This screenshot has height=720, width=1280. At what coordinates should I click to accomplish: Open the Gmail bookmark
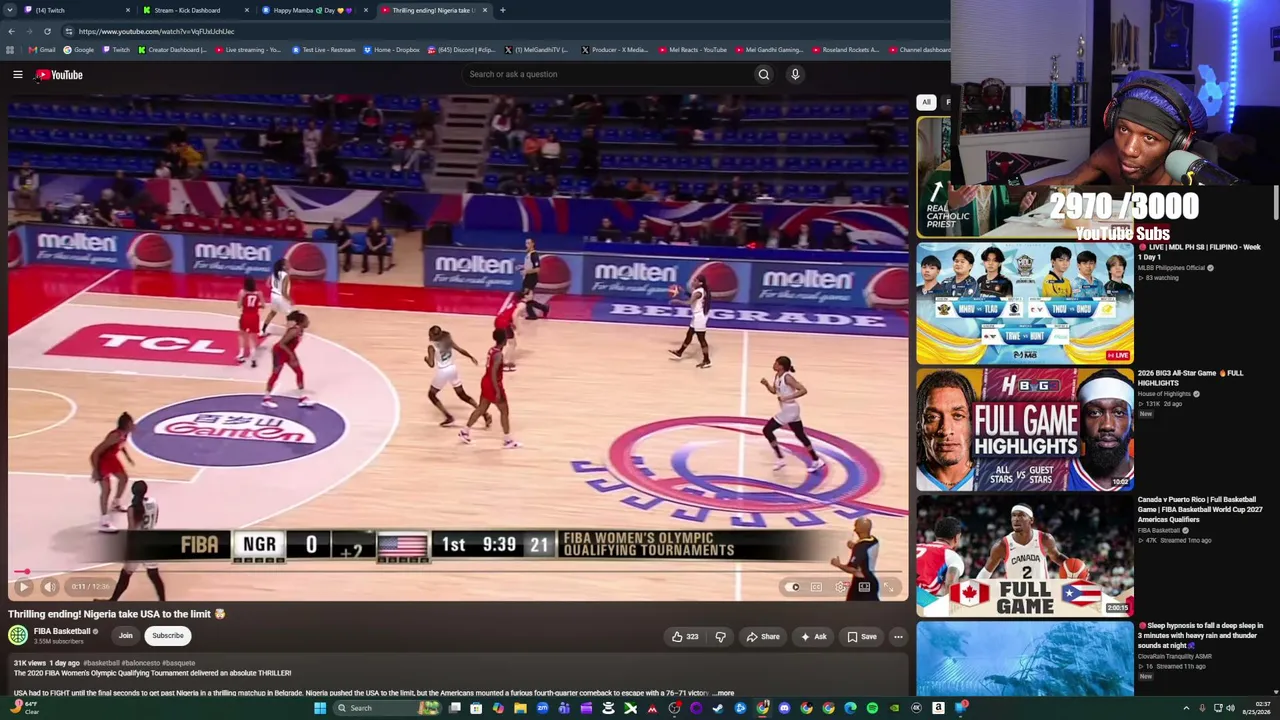pyautogui.click(x=42, y=50)
